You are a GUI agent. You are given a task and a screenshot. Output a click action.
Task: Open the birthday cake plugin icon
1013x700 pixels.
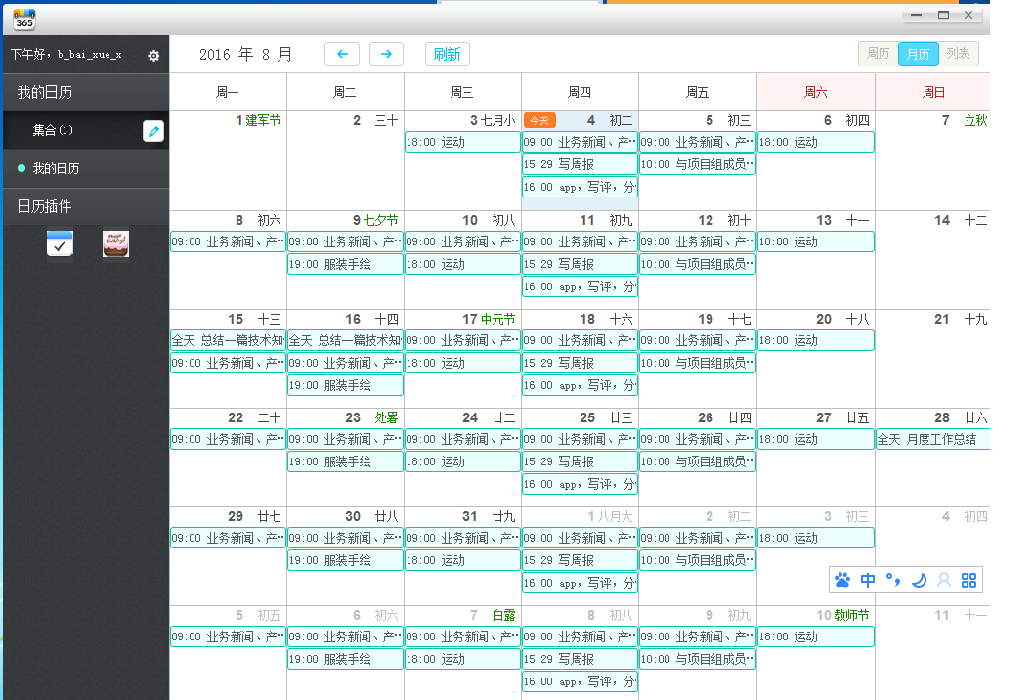[116, 243]
